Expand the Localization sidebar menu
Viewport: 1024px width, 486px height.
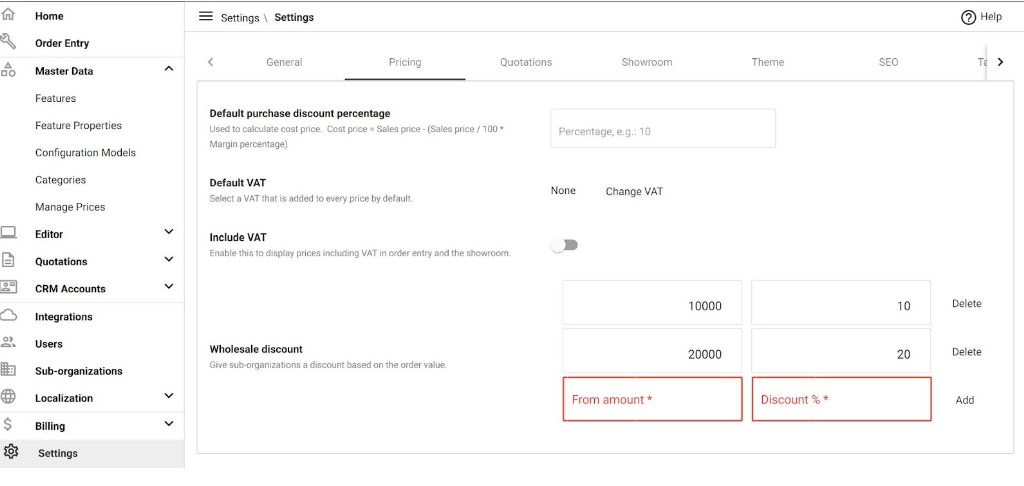tap(168, 396)
